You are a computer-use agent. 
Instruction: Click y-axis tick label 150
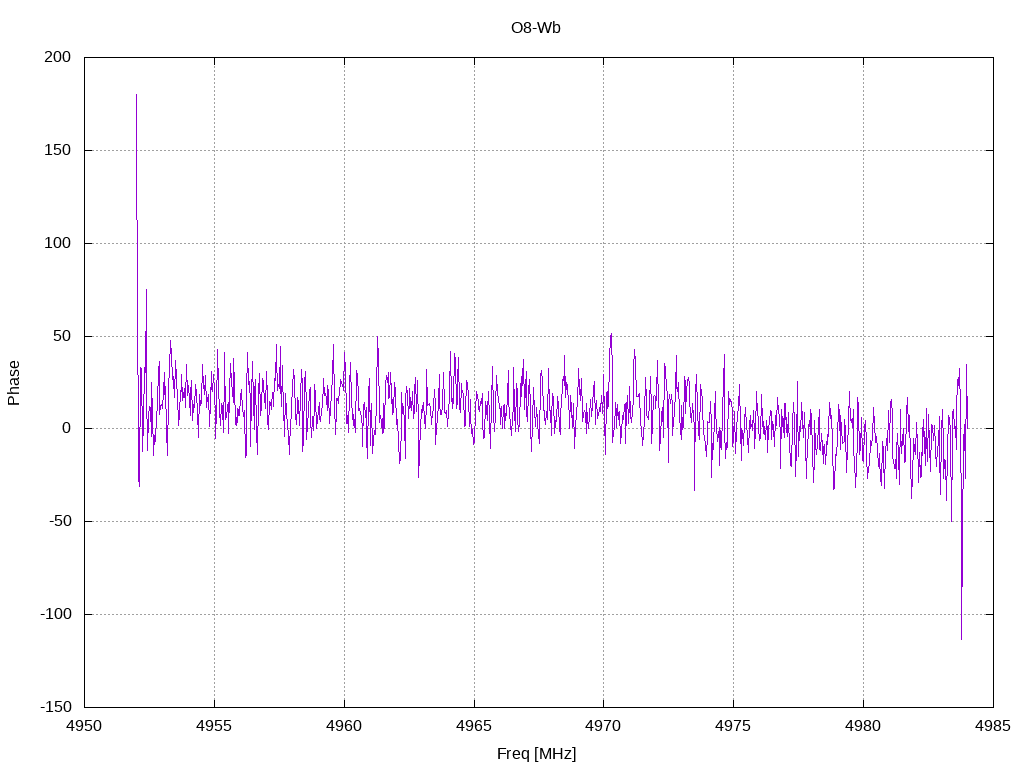tap(57, 150)
